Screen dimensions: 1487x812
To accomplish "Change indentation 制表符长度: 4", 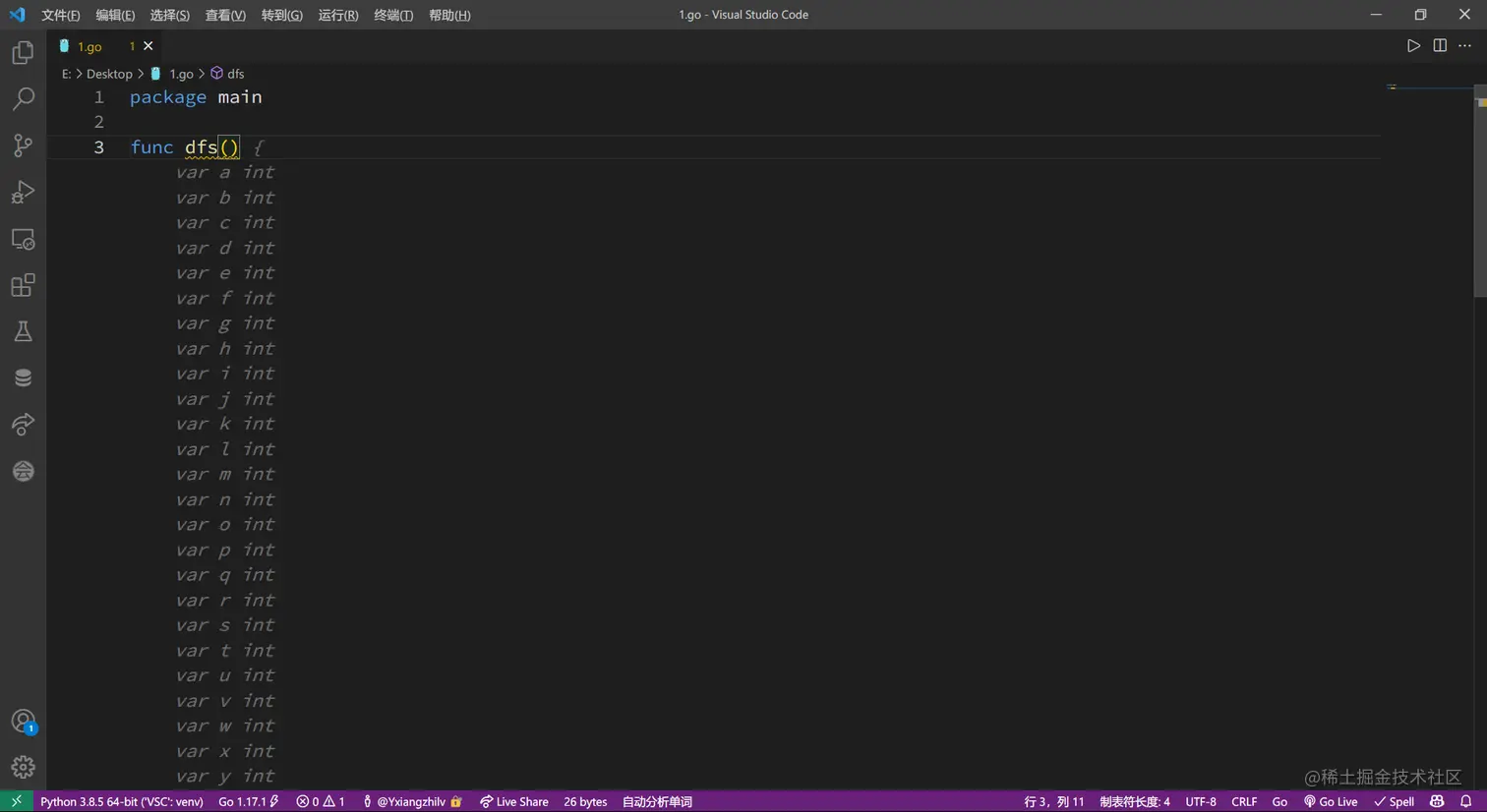I will click(x=1135, y=801).
